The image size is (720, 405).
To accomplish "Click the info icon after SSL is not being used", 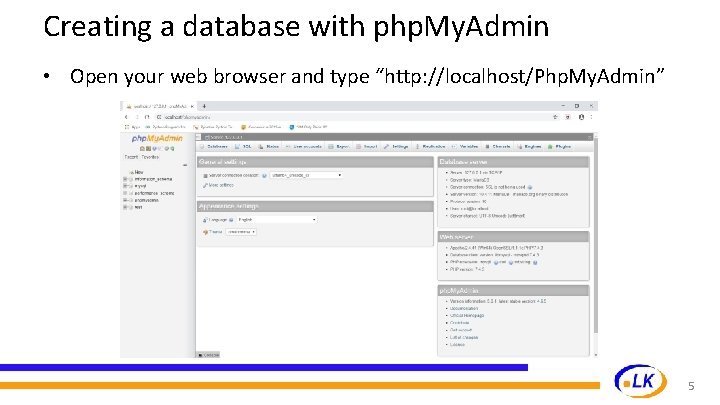I will pyautogui.click(x=530, y=187).
